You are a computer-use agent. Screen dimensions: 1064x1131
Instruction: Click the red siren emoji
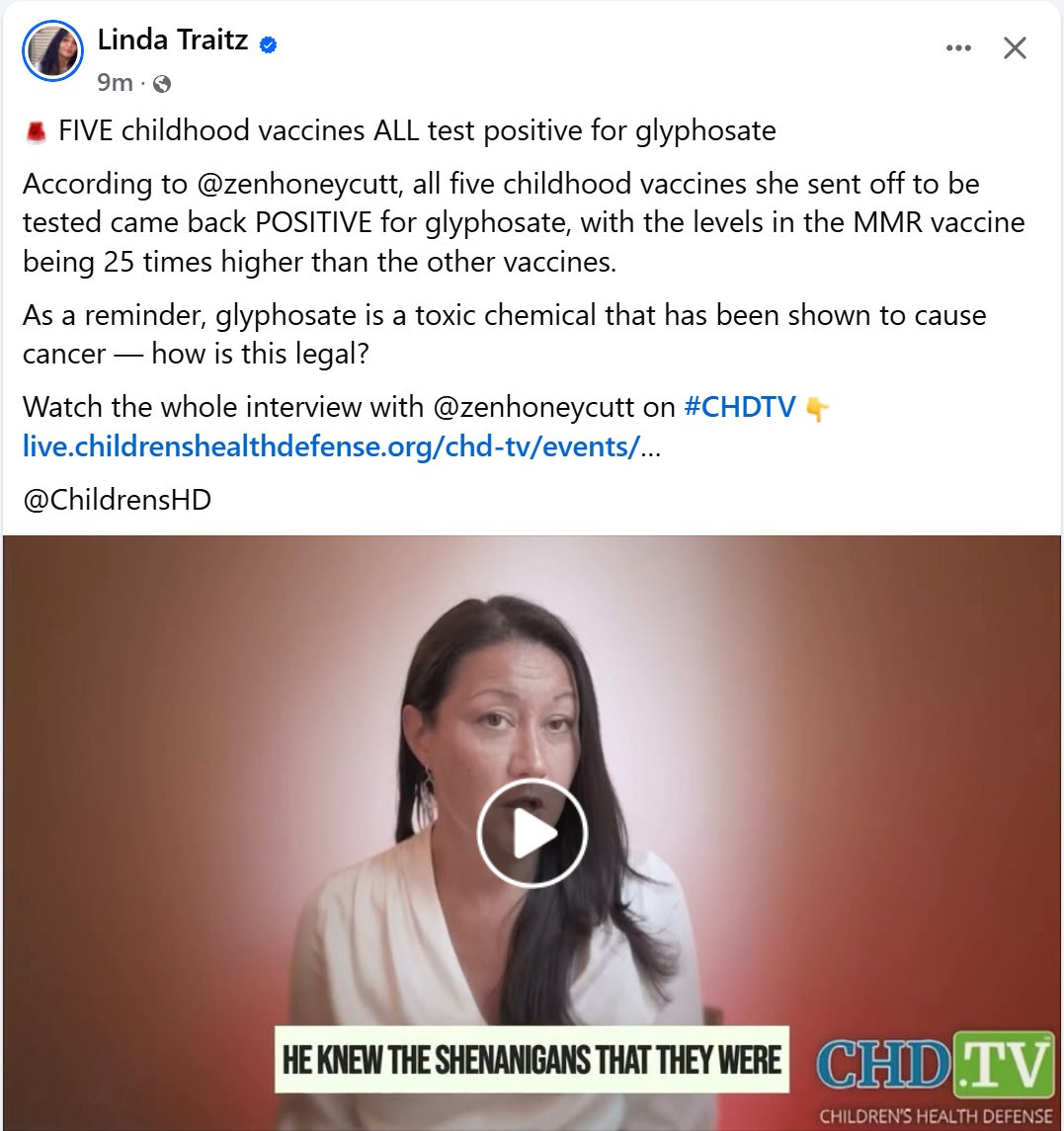[x=37, y=132]
